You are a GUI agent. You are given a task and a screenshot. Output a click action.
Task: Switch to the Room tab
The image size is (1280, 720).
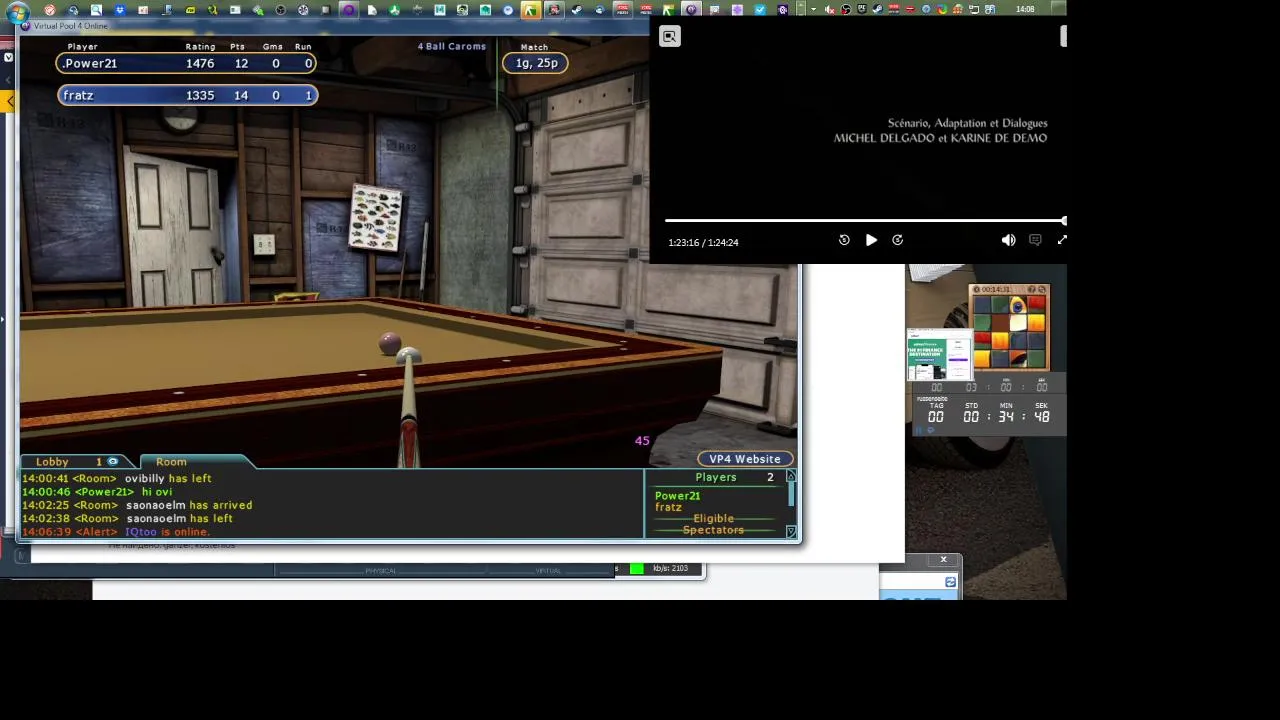[x=171, y=462]
